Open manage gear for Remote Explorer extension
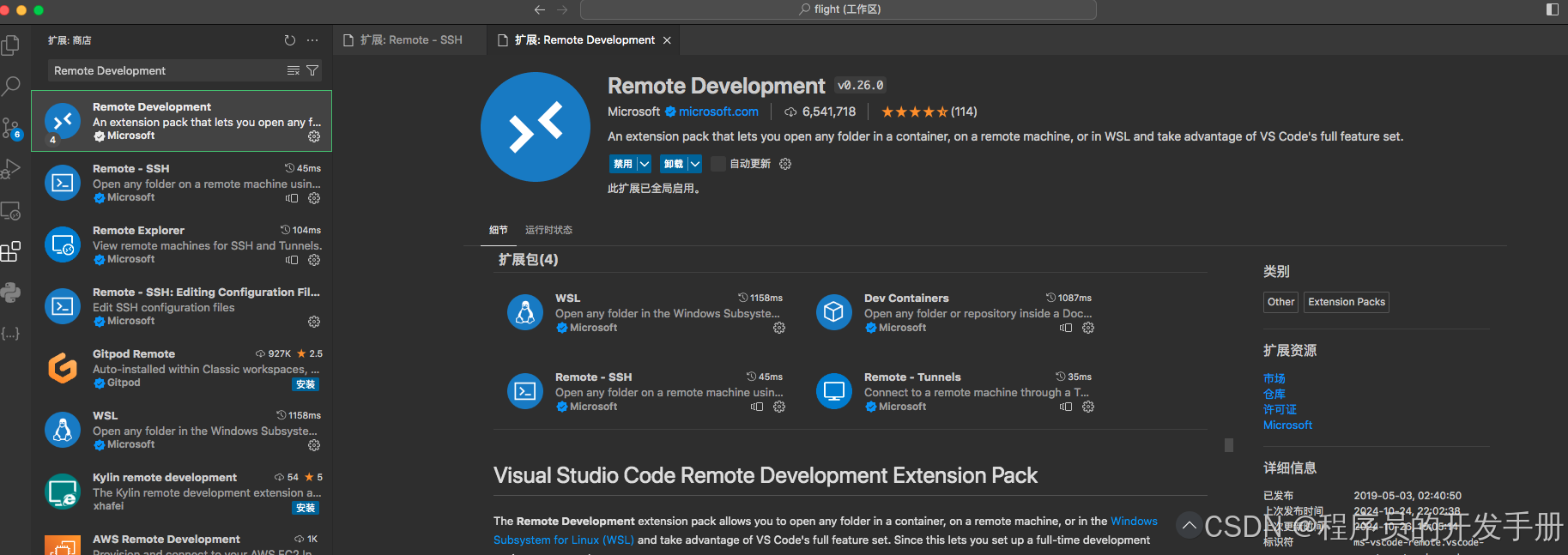This screenshot has height=555, width=1568. [314, 260]
